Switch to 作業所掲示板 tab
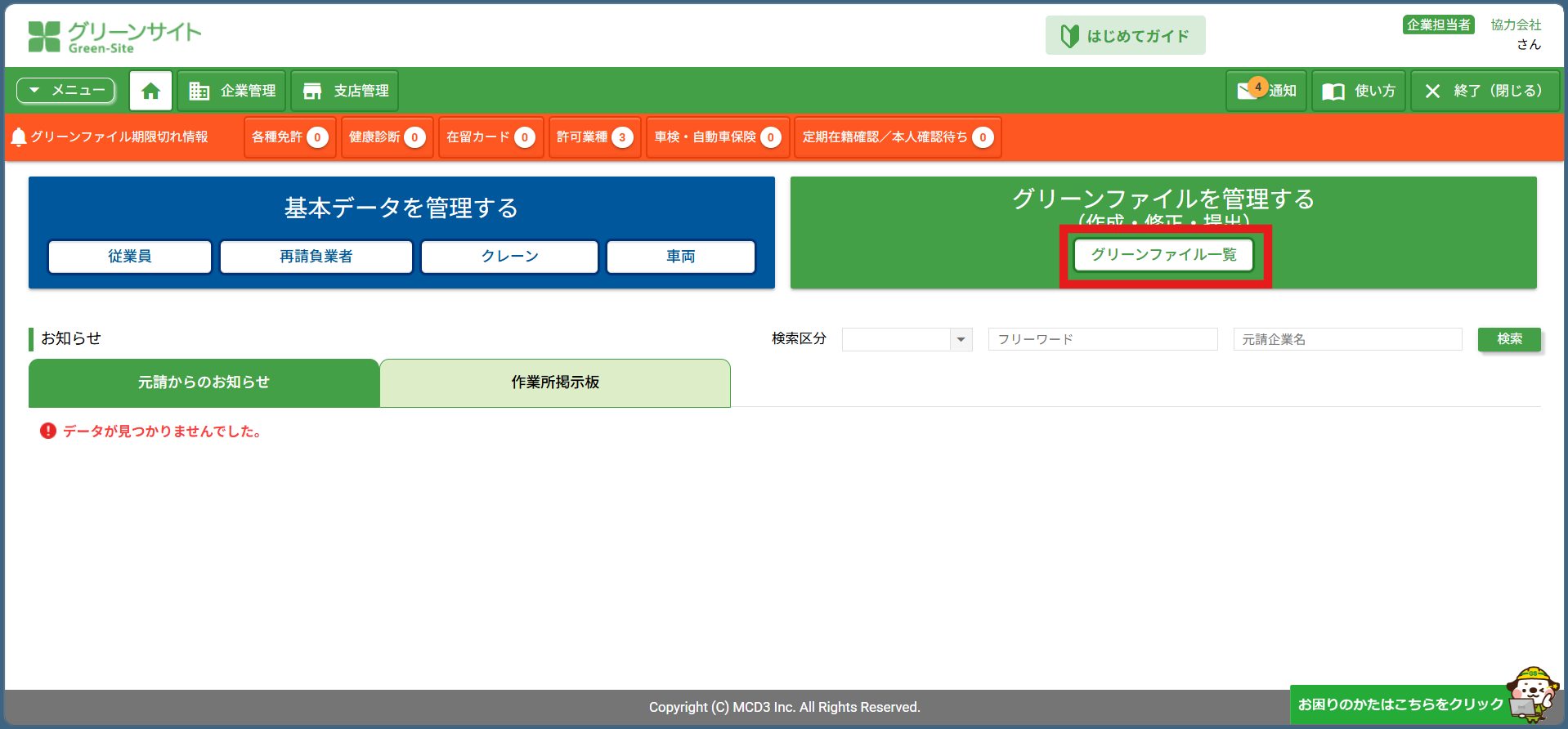 click(x=555, y=382)
